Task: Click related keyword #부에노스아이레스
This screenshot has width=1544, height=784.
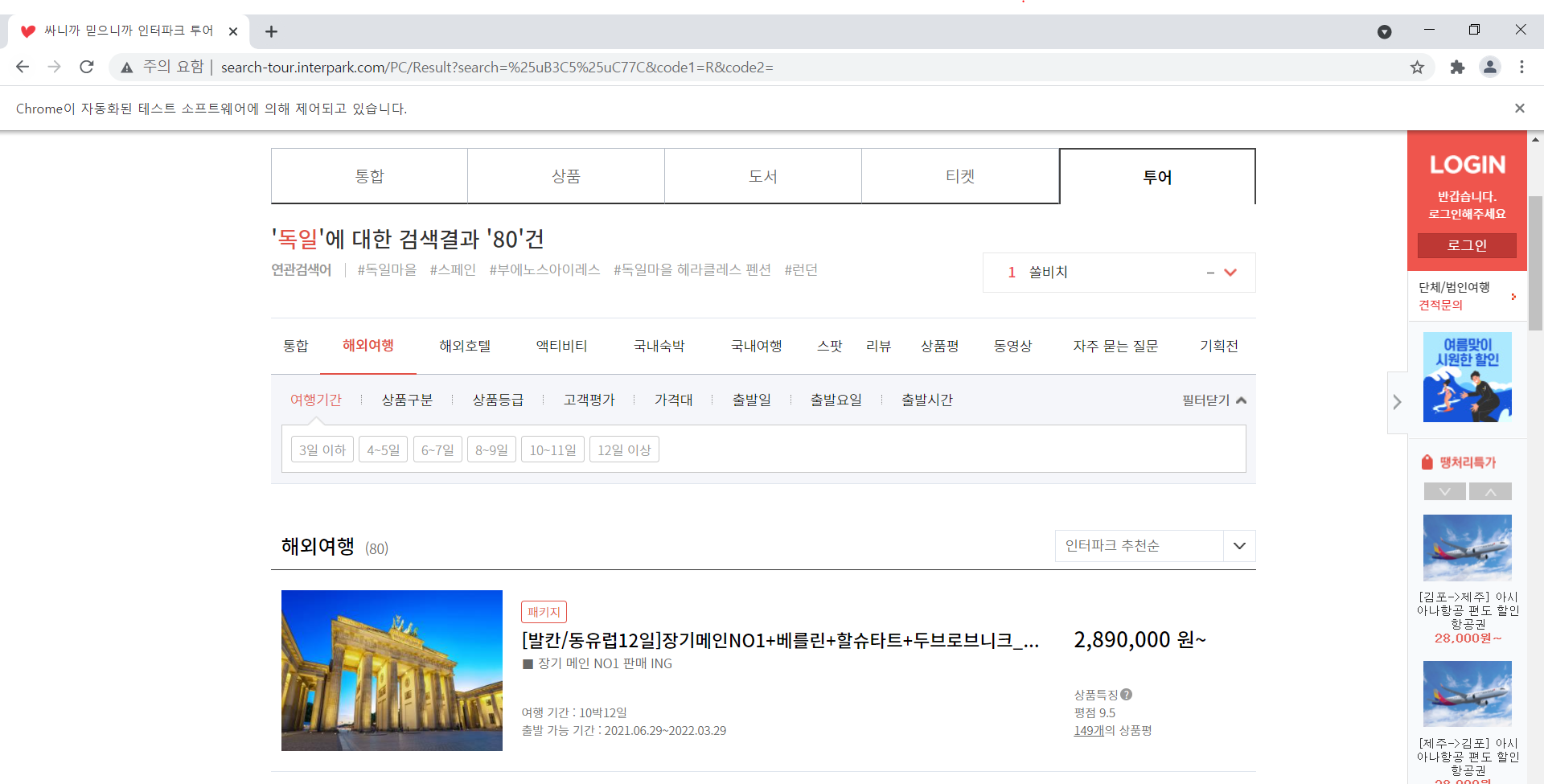Action: [x=544, y=270]
